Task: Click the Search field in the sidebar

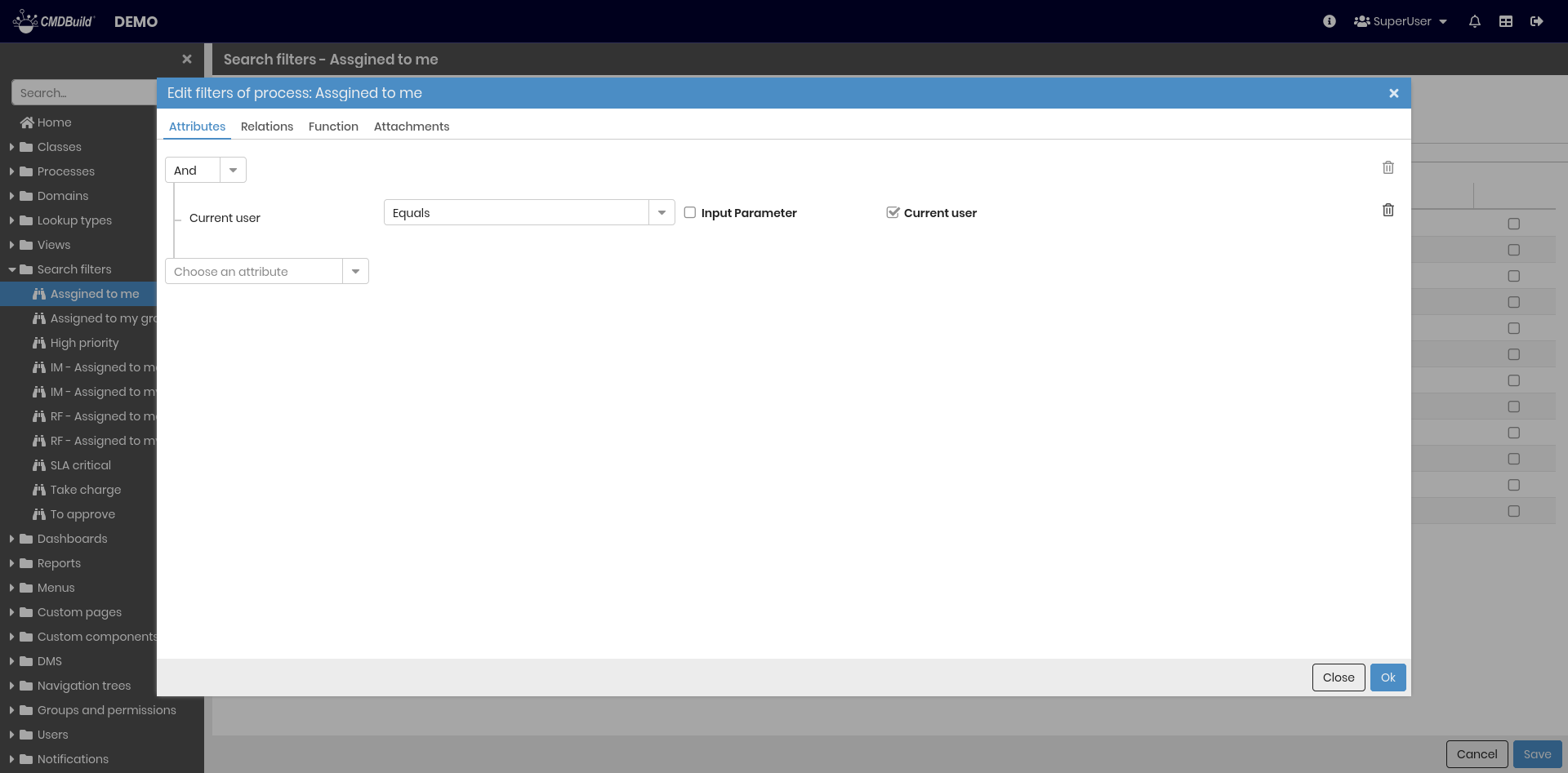Action: [82, 92]
